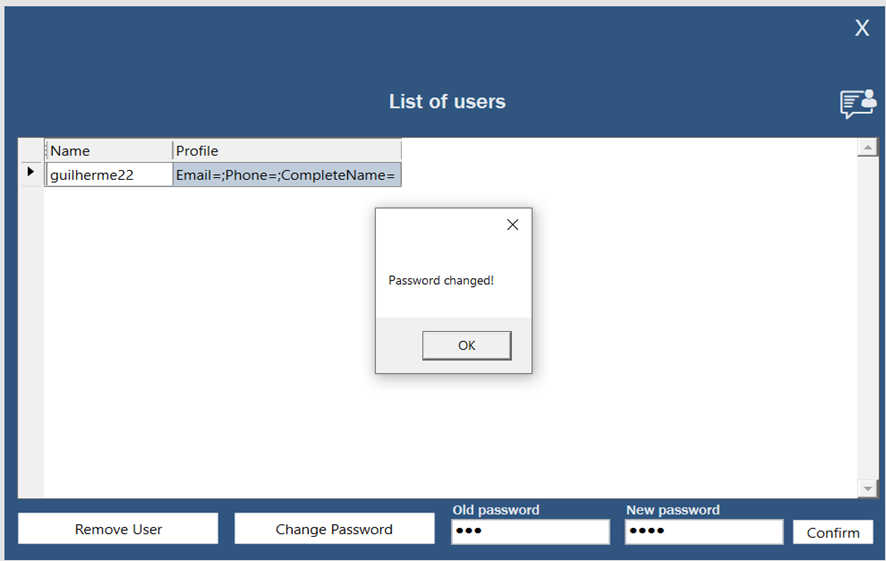Close the Password changed dialog with X
This screenshot has width=886, height=561.
pos(512,225)
